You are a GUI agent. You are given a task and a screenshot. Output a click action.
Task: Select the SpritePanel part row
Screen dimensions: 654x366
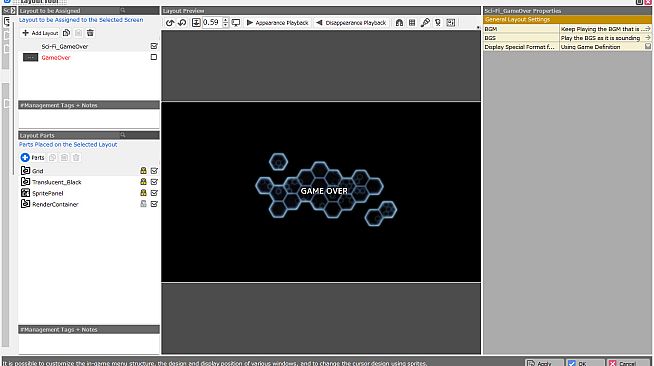[89, 193]
